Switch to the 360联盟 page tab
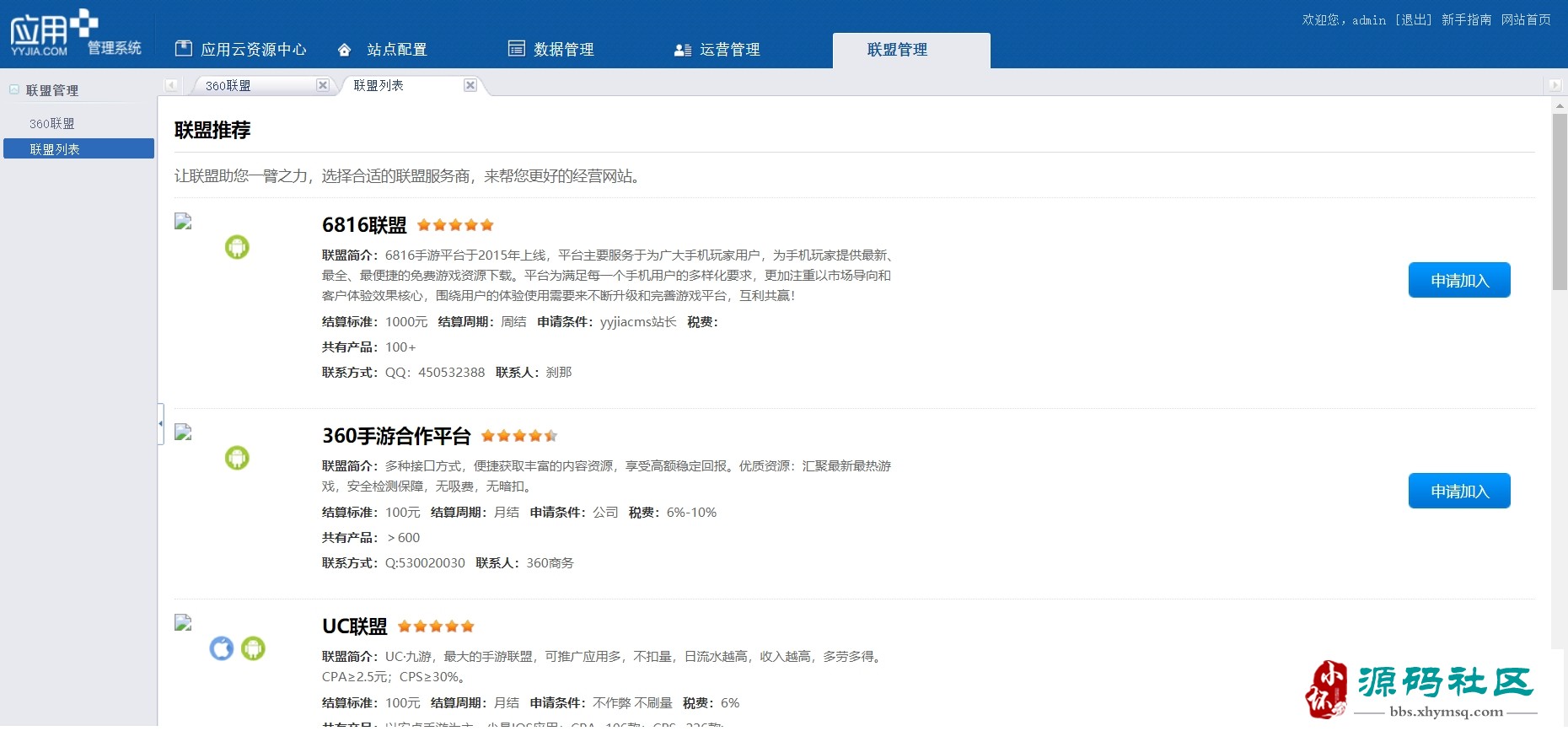This screenshot has height=731, width=1568. (x=228, y=85)
